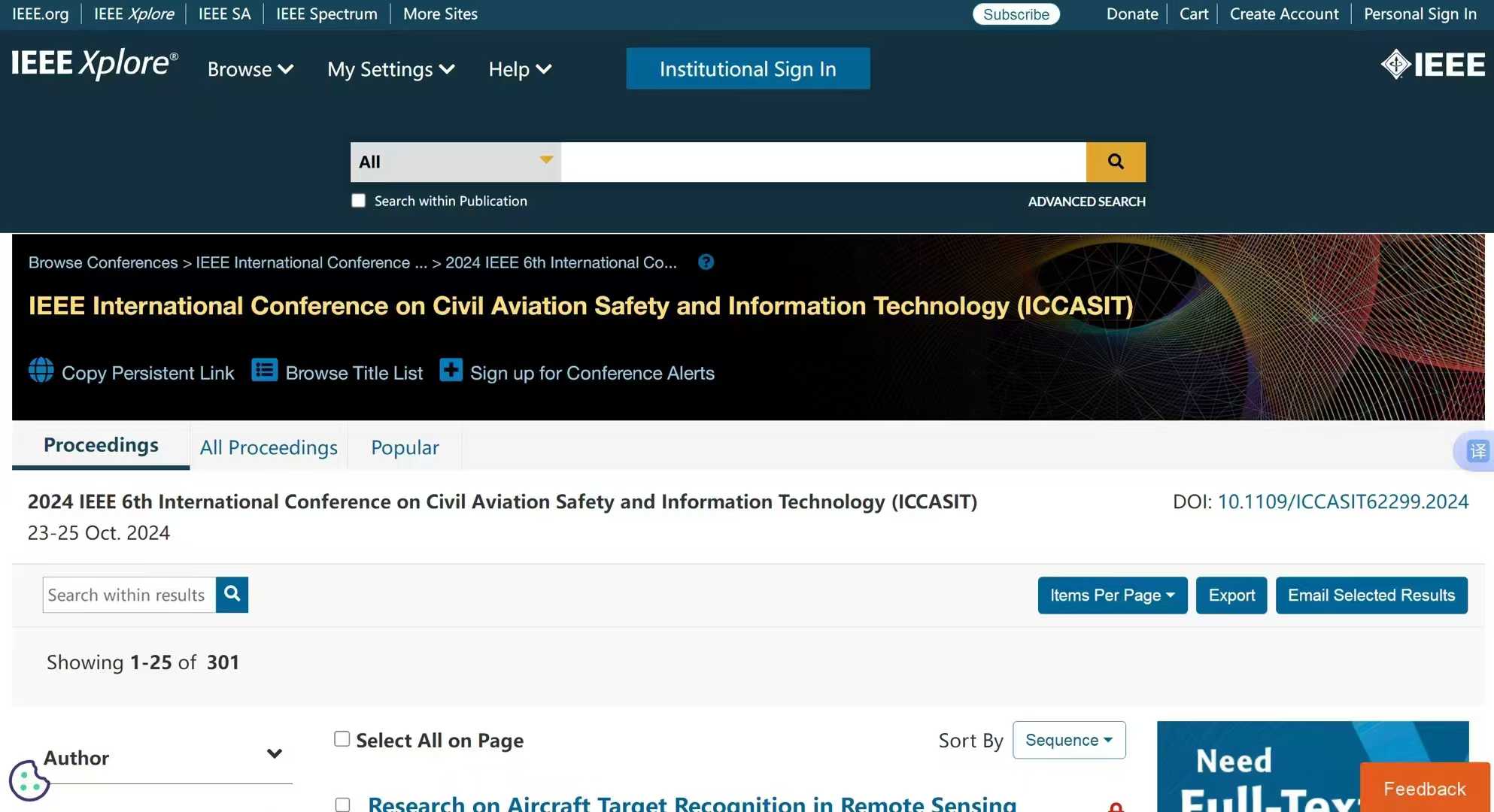Check Select All on Page
Image resolution: width=1494 pixels, height=812 pixels.
pos(342,738)
